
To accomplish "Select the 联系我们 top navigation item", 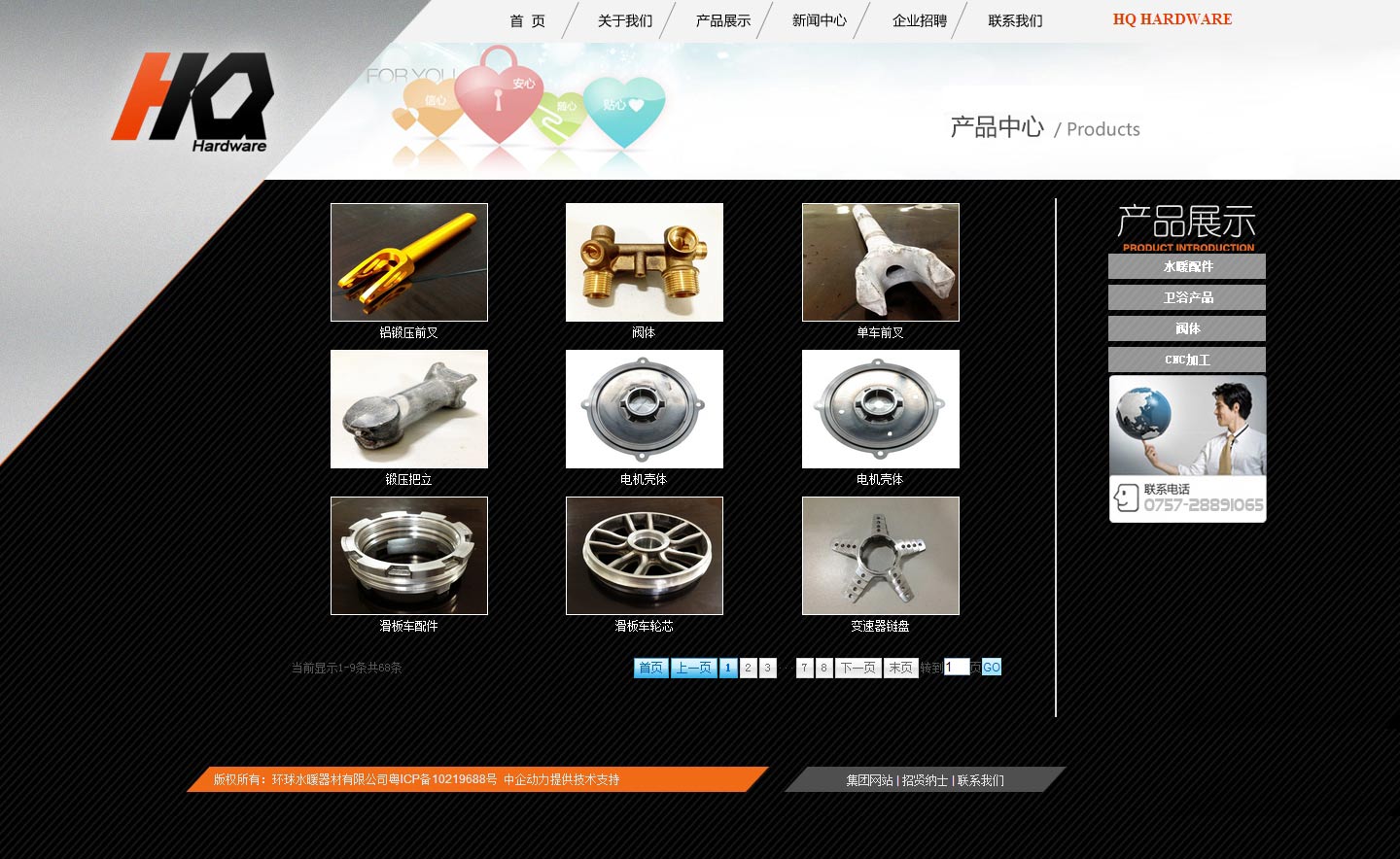I will click(x=1015, y=20).
